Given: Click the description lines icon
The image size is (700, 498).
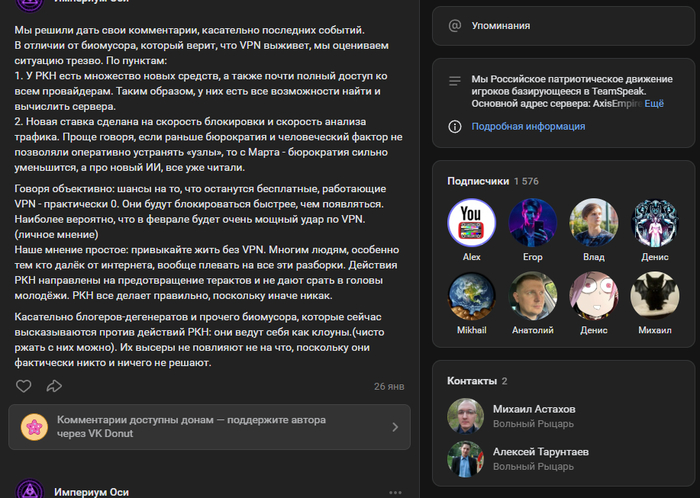Looking at the screenshot, I should point(455,81).
